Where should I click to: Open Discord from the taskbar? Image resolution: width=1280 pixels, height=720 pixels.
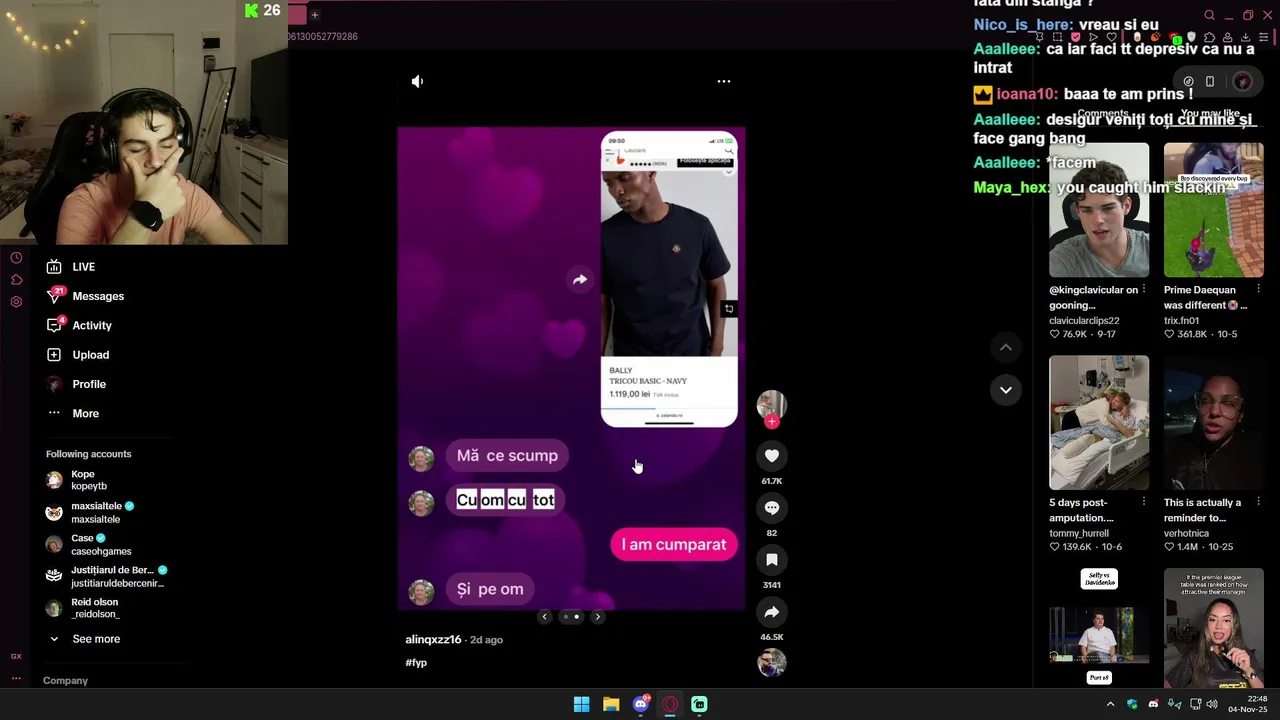640,704
